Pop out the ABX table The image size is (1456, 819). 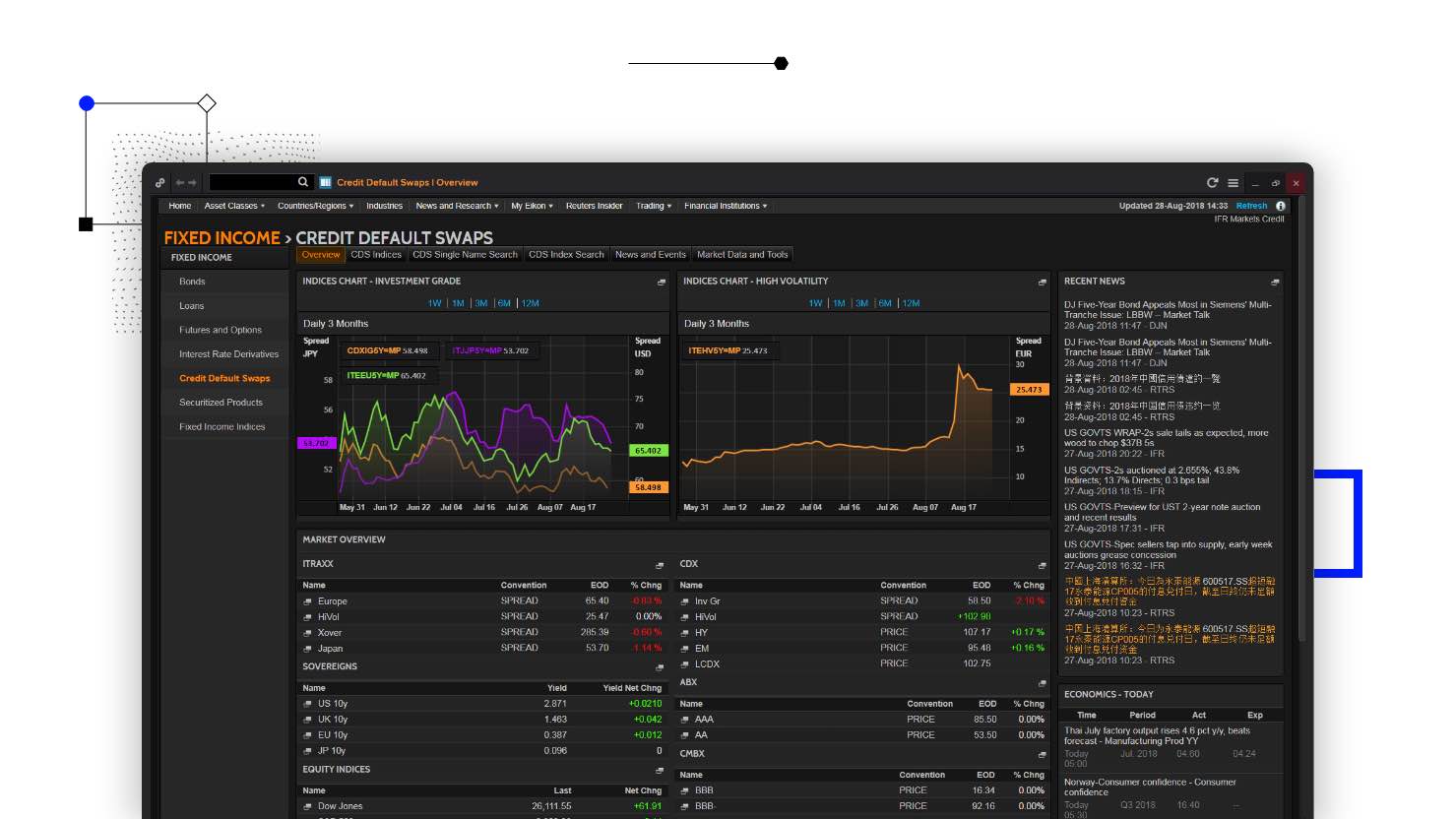pos(1042,683)
